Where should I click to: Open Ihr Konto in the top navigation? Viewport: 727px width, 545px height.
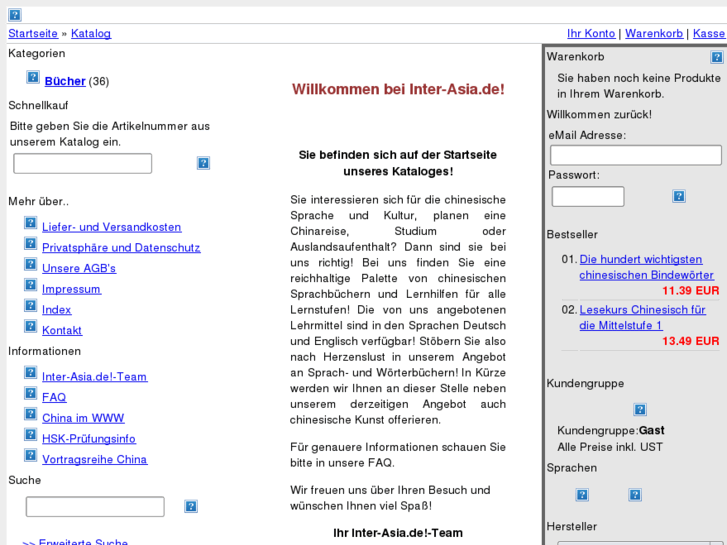point(591,33)
